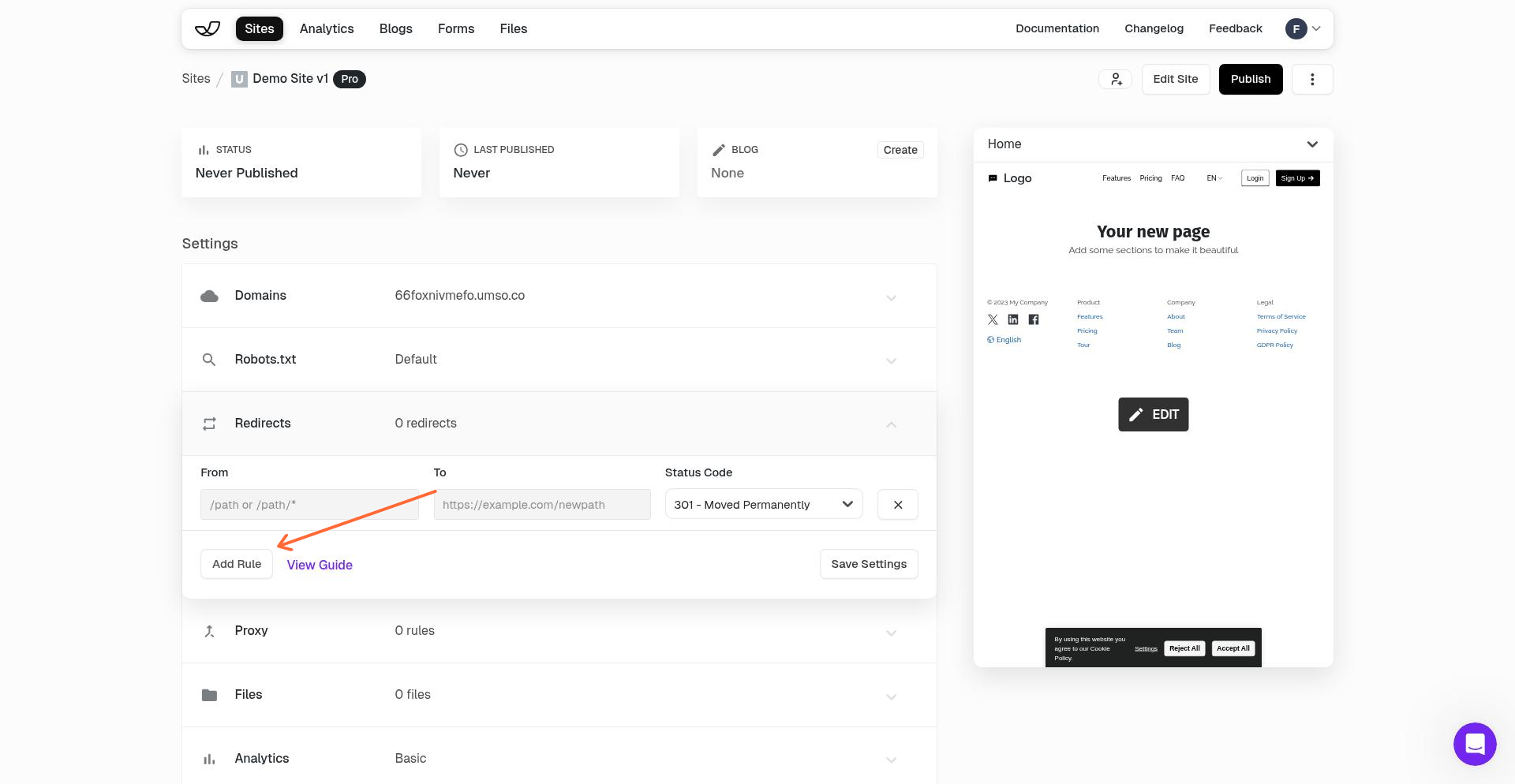Image resolution: width=1515 pixels, height=784 pixels.
Task: Click the Umso bird logo
Action: tap(207, 28)
